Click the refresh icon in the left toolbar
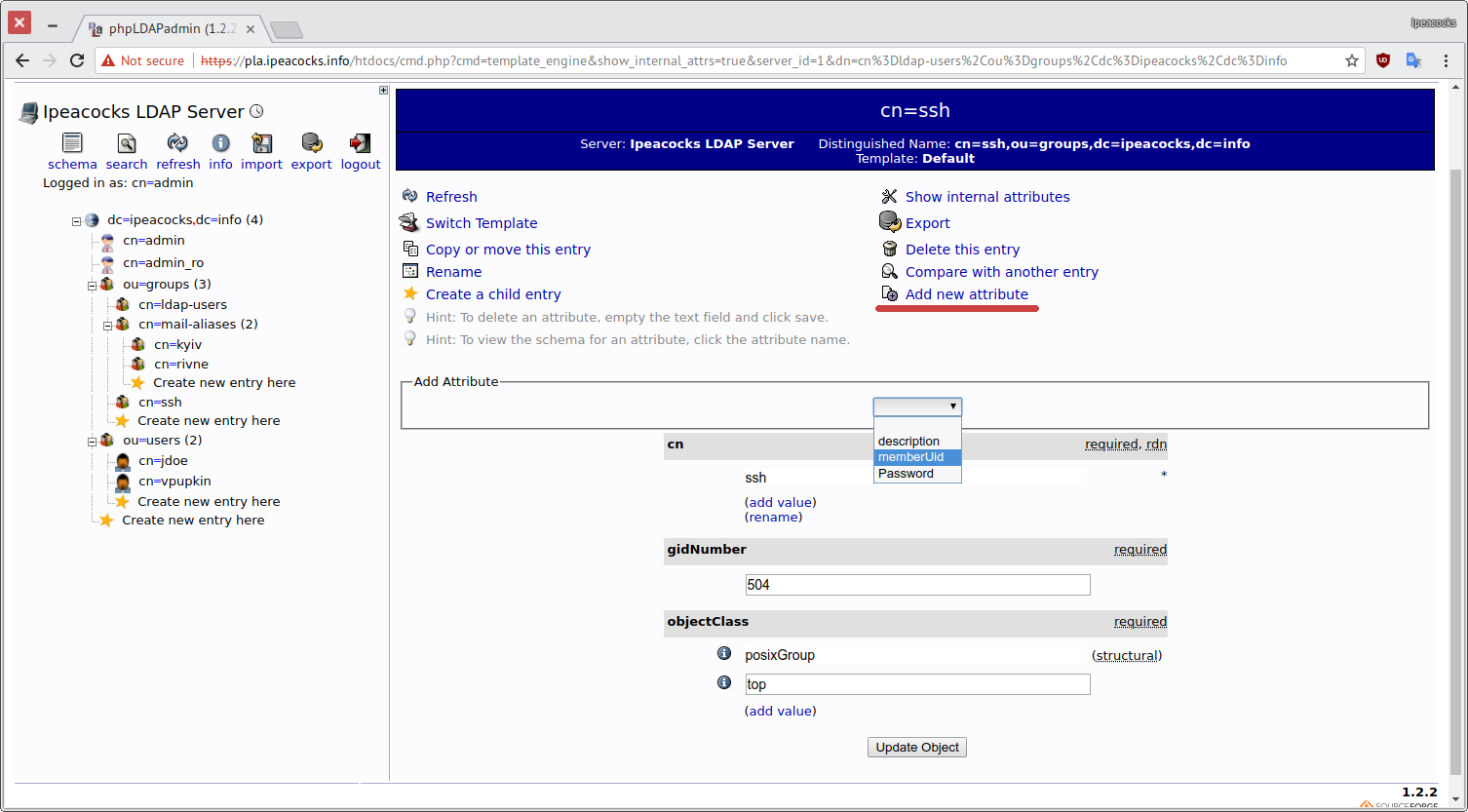This screenshot has height=812, width=1468. coord(177,144)
